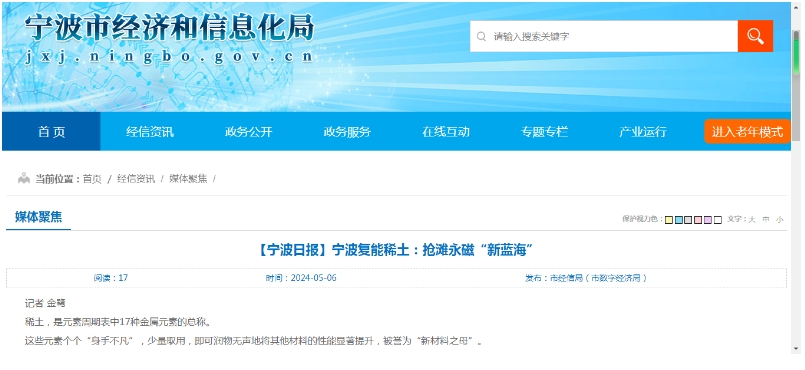805x370 pixels.
Task: Set text size to medium (中)
Action: pos(766,220)
